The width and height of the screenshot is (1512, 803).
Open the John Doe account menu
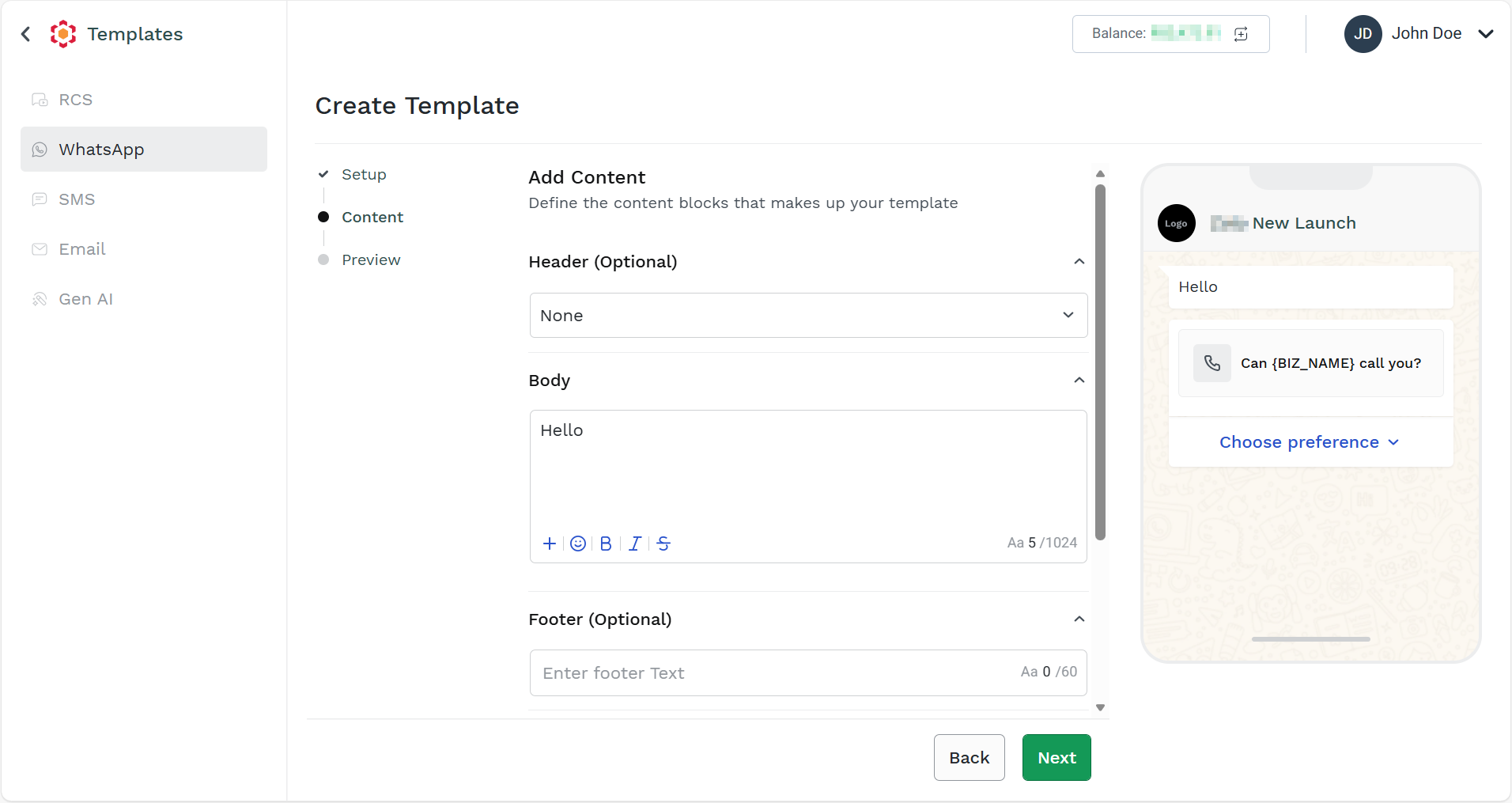coord(1486,34)
